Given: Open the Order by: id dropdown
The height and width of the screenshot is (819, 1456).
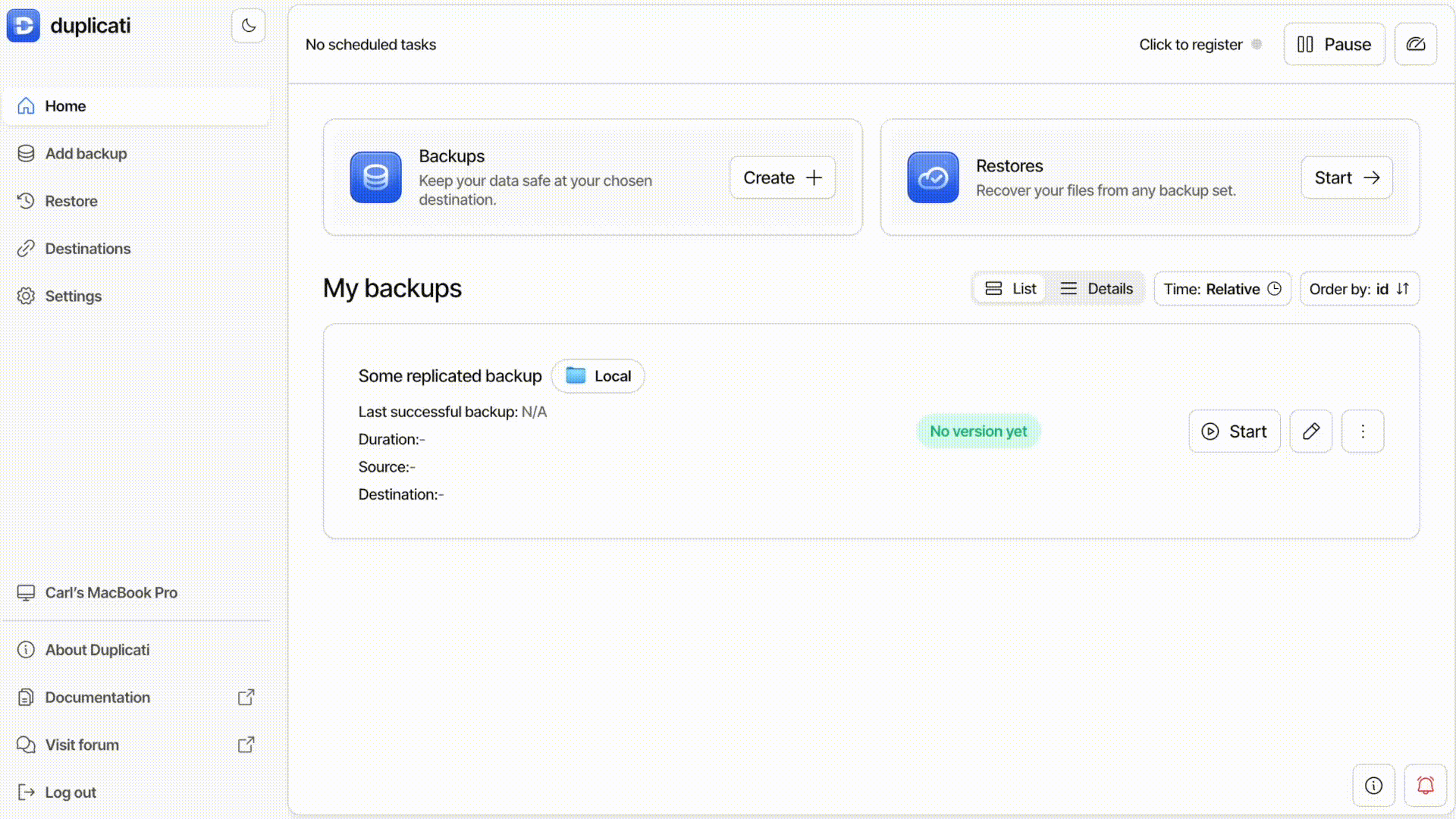Looking at the screenshot, I should click(x=1360, y=289).
